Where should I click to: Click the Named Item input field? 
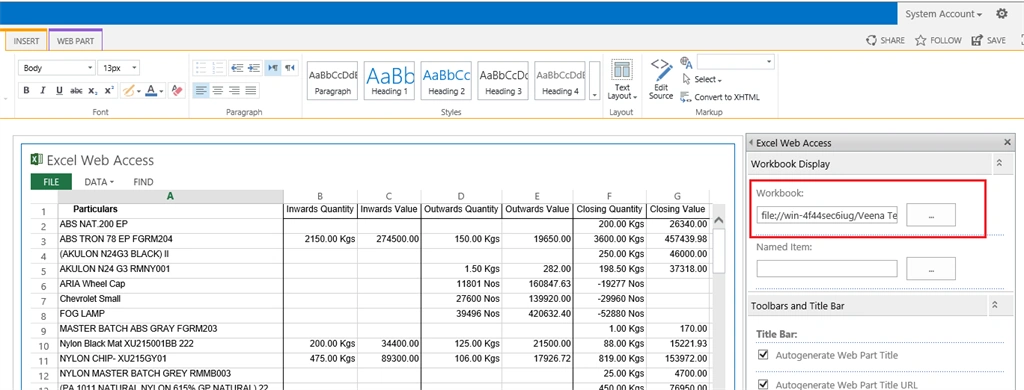827,268
